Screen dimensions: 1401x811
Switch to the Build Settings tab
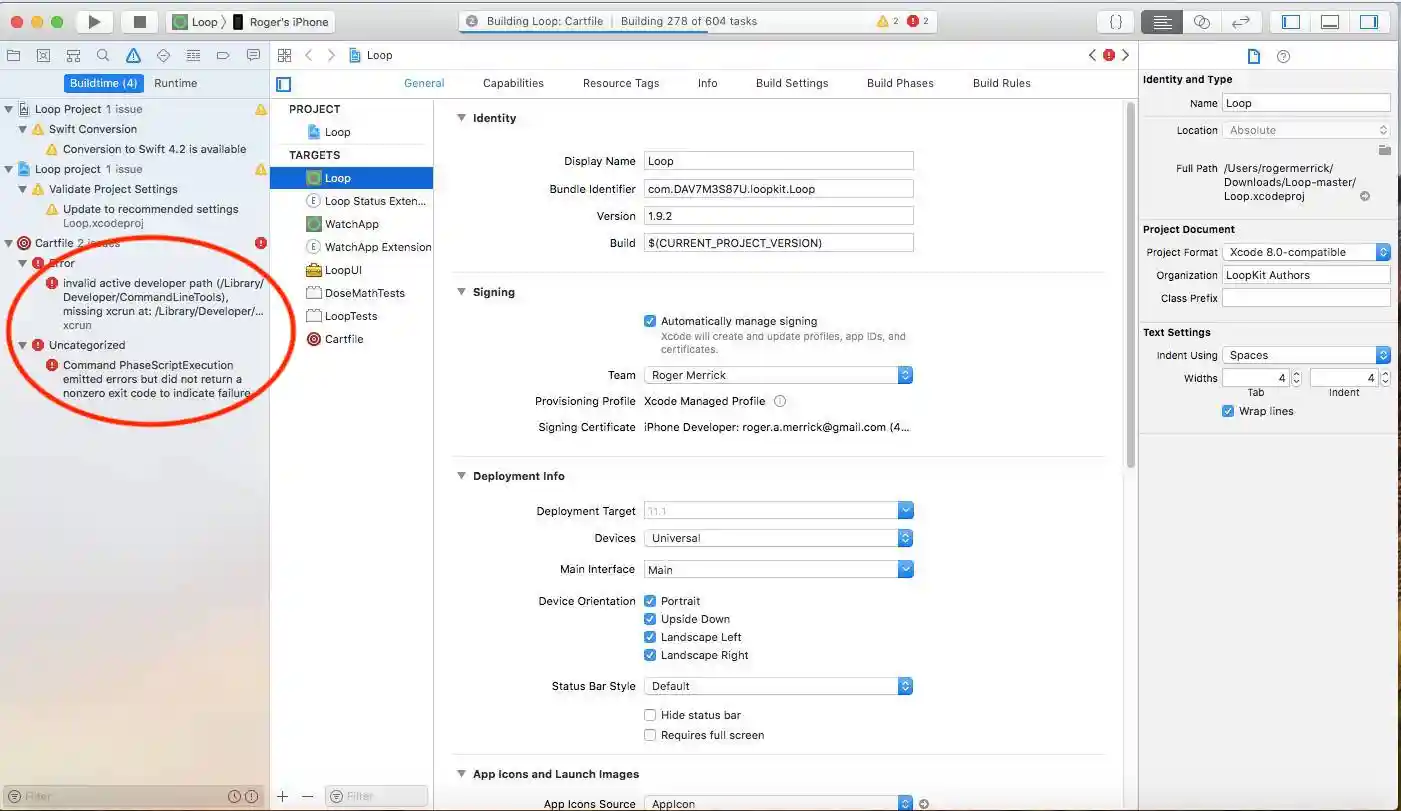click(x=791, y=83)
